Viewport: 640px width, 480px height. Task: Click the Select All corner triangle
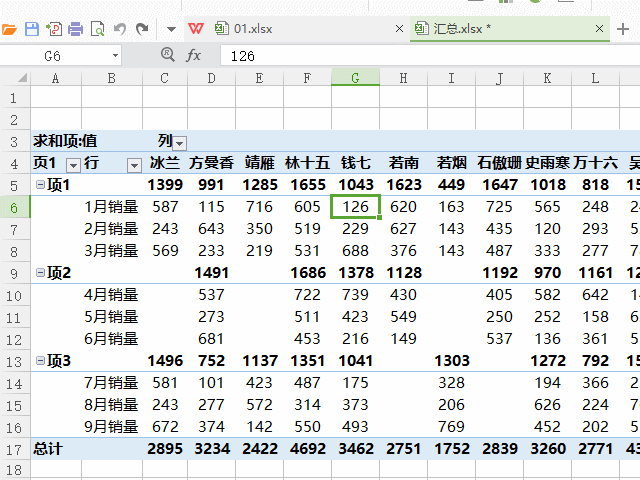[22, 78]
